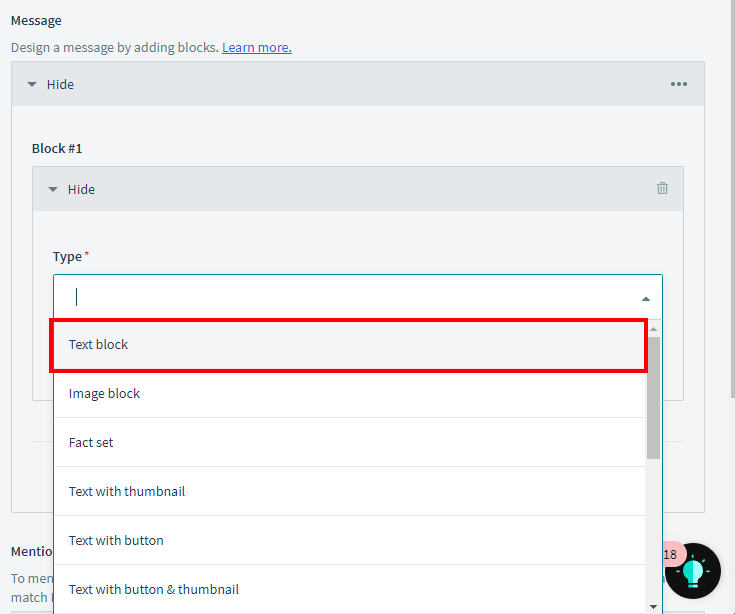Collapse the Message section Hide toggle
The height and width of the screenshot is (614, 735).
[x=51, y=84]
